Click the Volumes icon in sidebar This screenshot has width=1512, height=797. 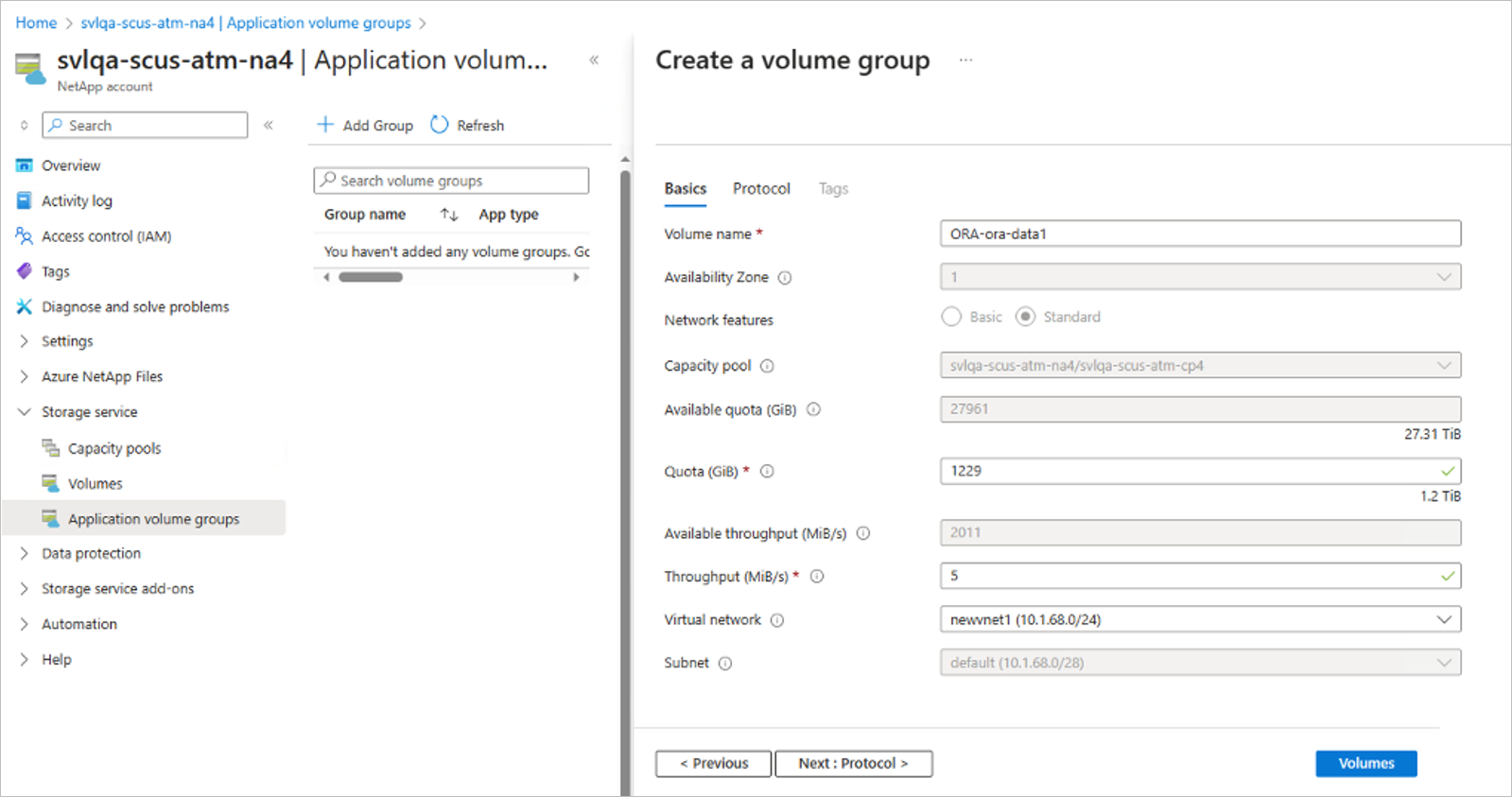tap(51, 483)
